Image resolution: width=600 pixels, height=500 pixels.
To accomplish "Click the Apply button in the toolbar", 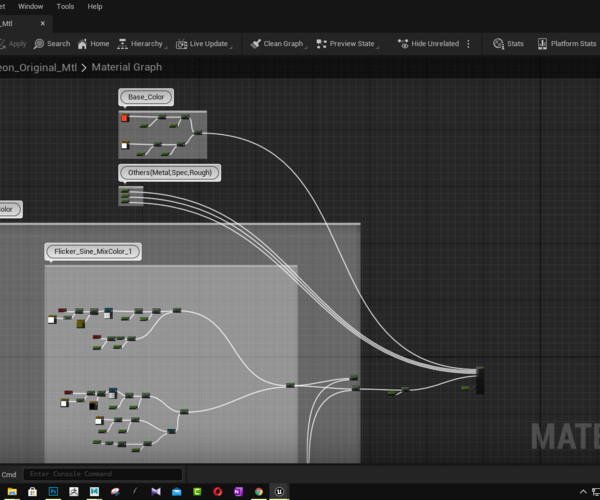I will tap(13, 44).
